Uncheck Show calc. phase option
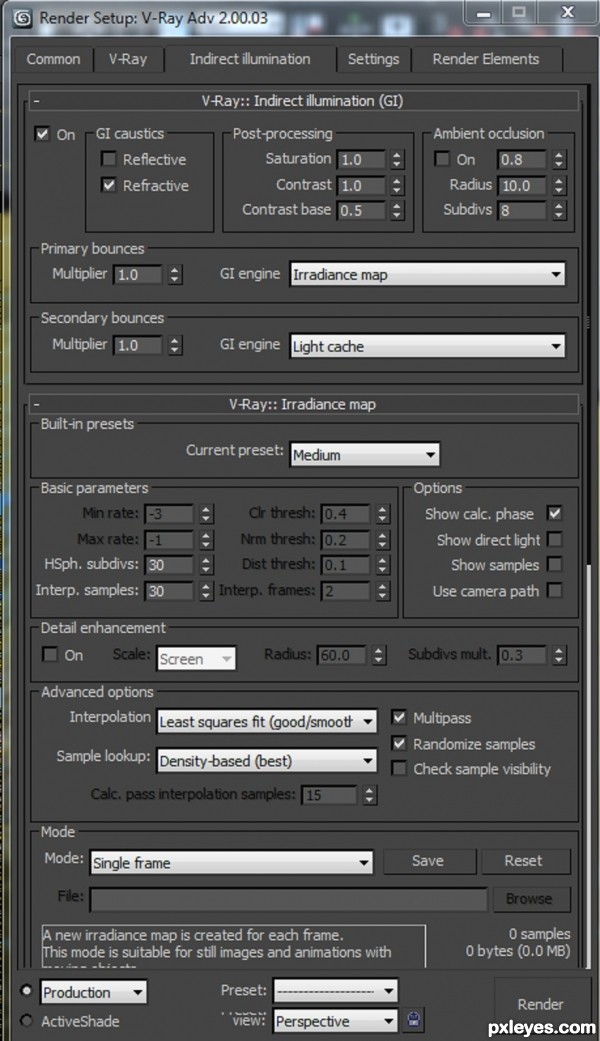This screenshot has width=600, height=1041. pyautogui.click(x=554, y=513)
